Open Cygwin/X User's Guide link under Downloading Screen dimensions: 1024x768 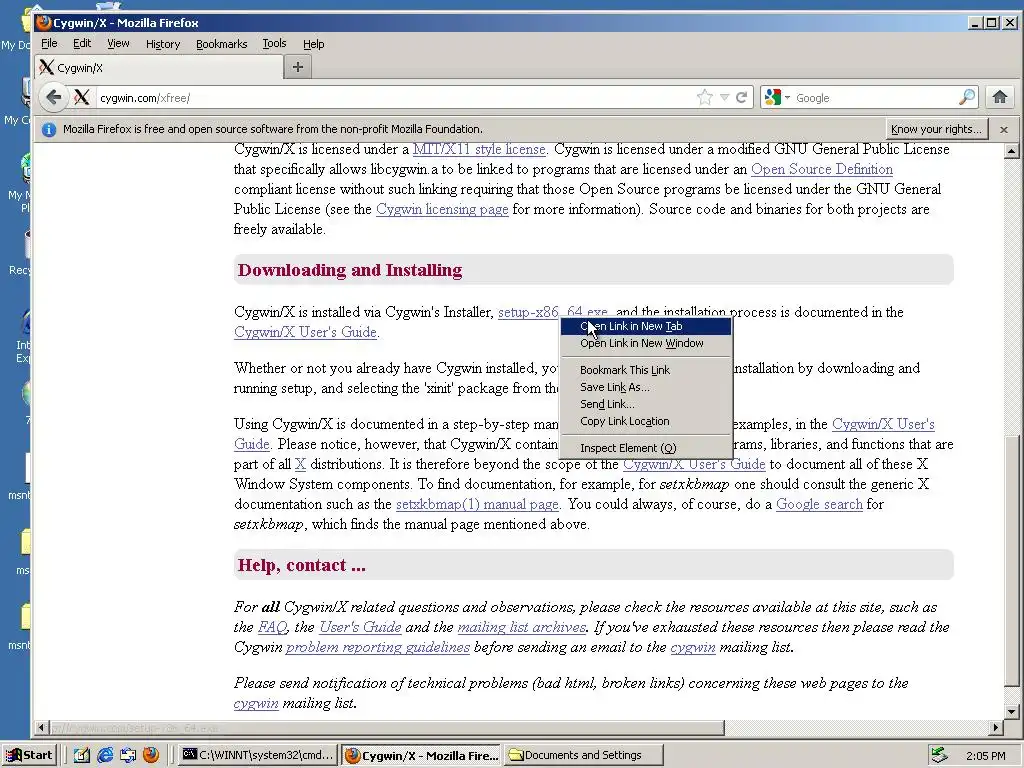click(x=305, y=332)
